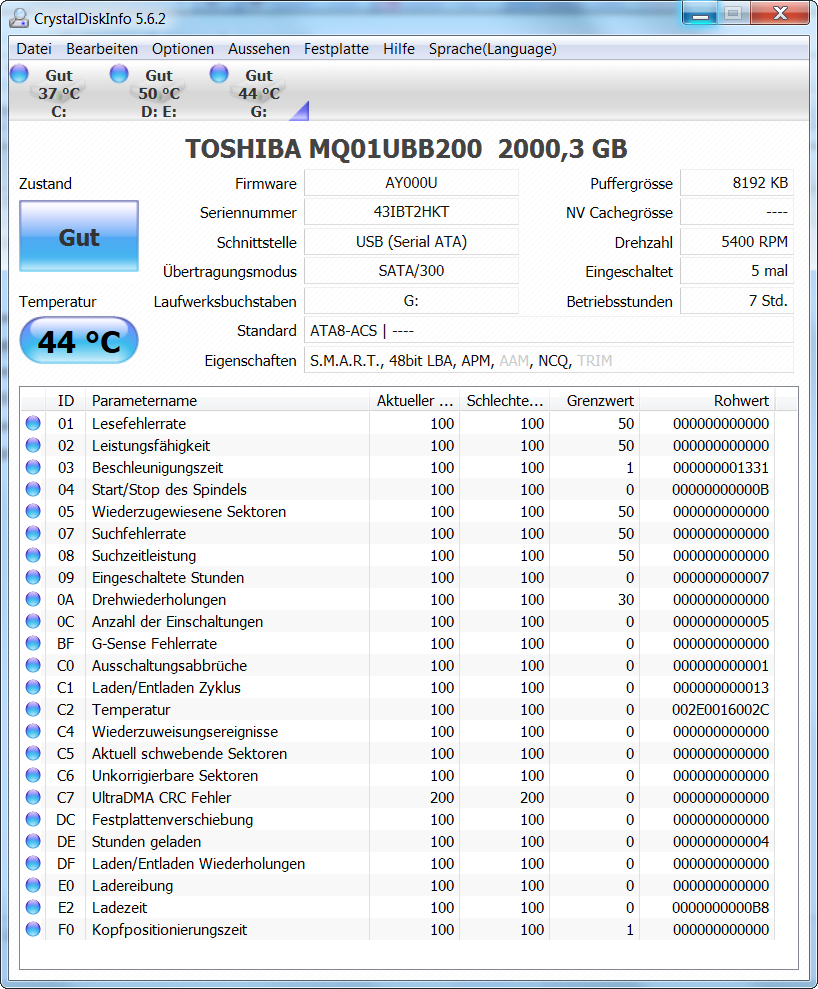
Task: Open the Bearbeiten menu
Action: pos(102,49)
